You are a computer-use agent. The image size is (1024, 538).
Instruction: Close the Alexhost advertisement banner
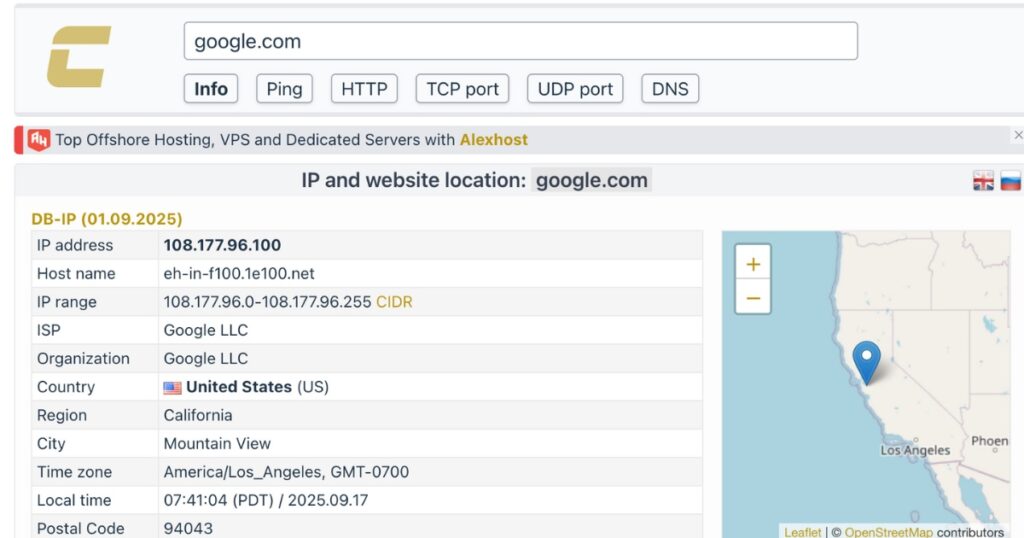click(1017, 135)
